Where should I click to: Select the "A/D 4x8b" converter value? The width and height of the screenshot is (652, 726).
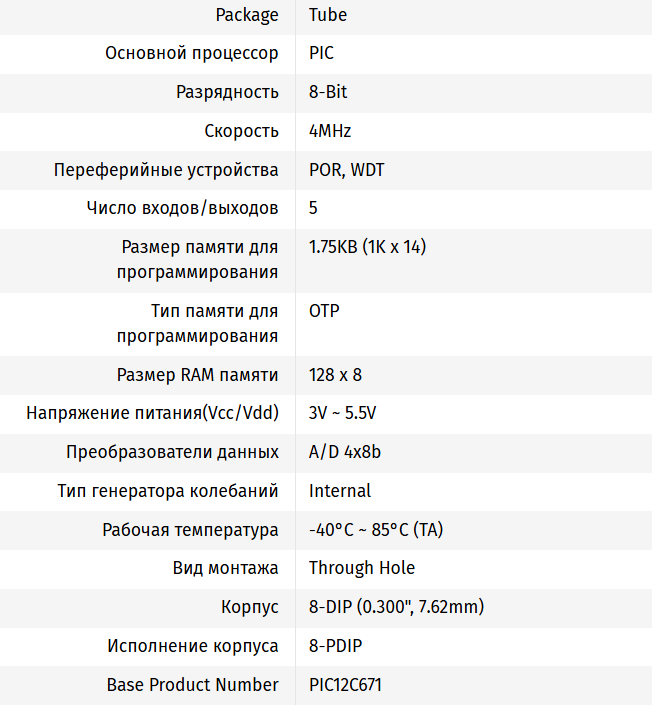coord(344,452)
